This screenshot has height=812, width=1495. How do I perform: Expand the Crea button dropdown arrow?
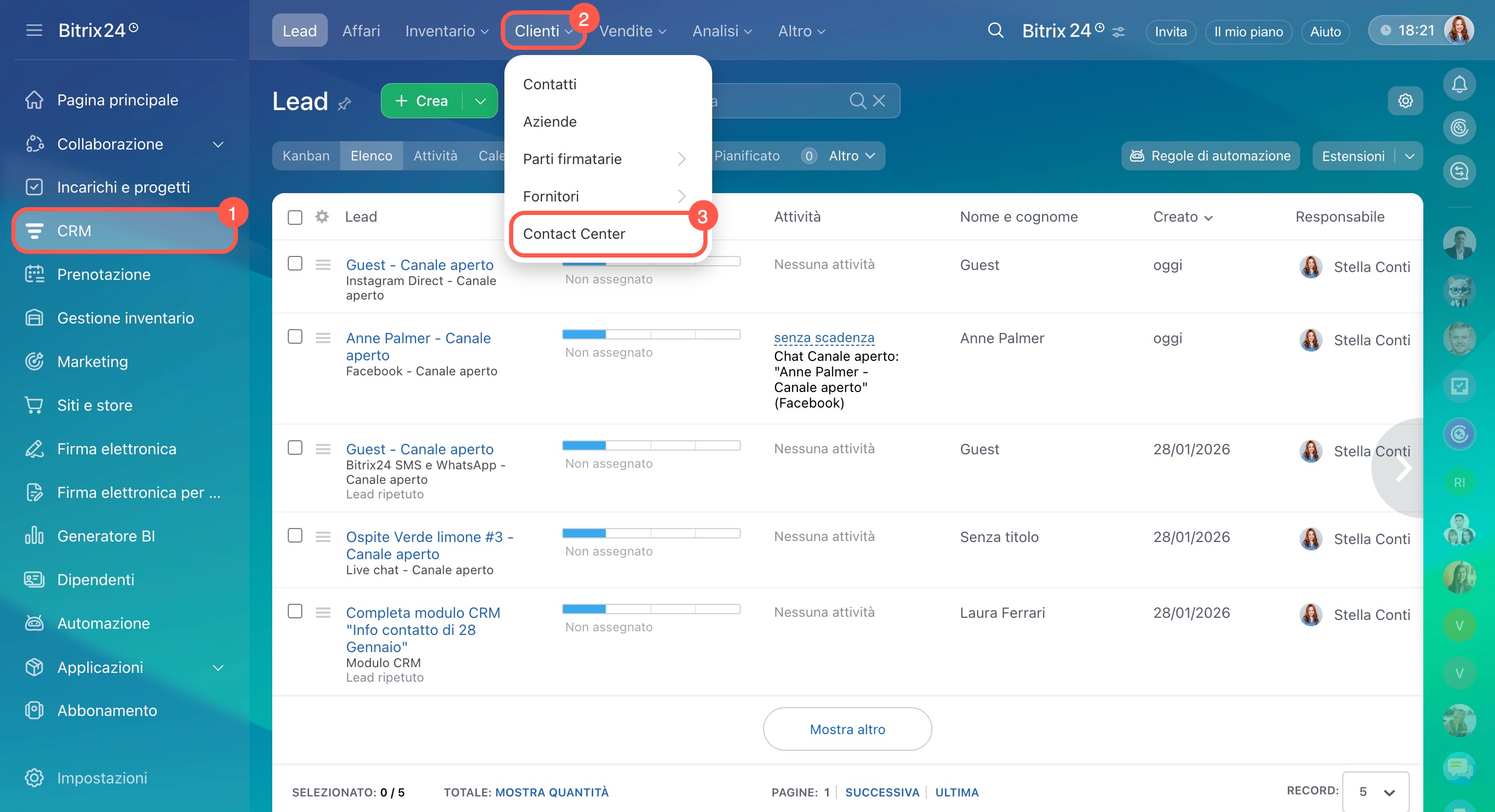(480, 101)
